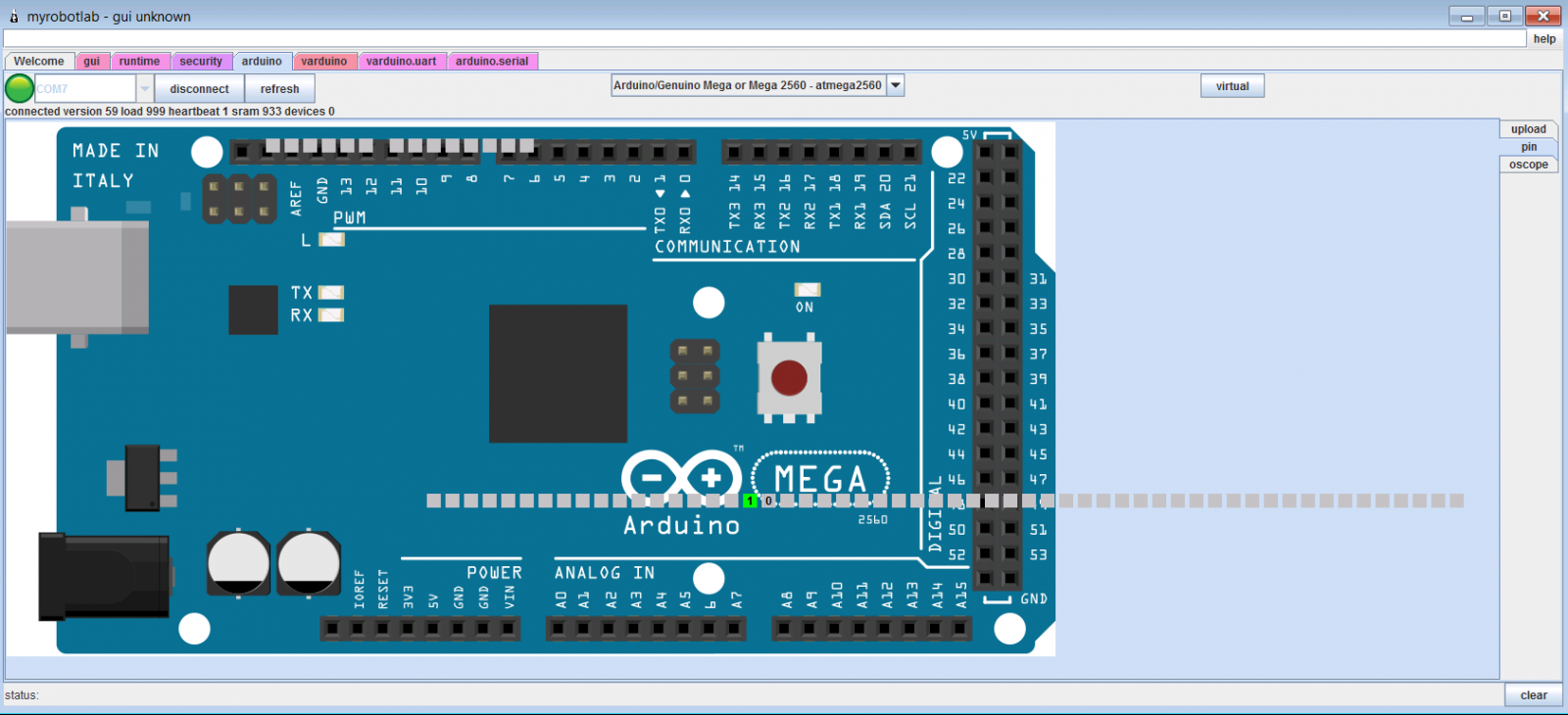Switch to the varduino tab
The image size is (1568, 715).
324,61
